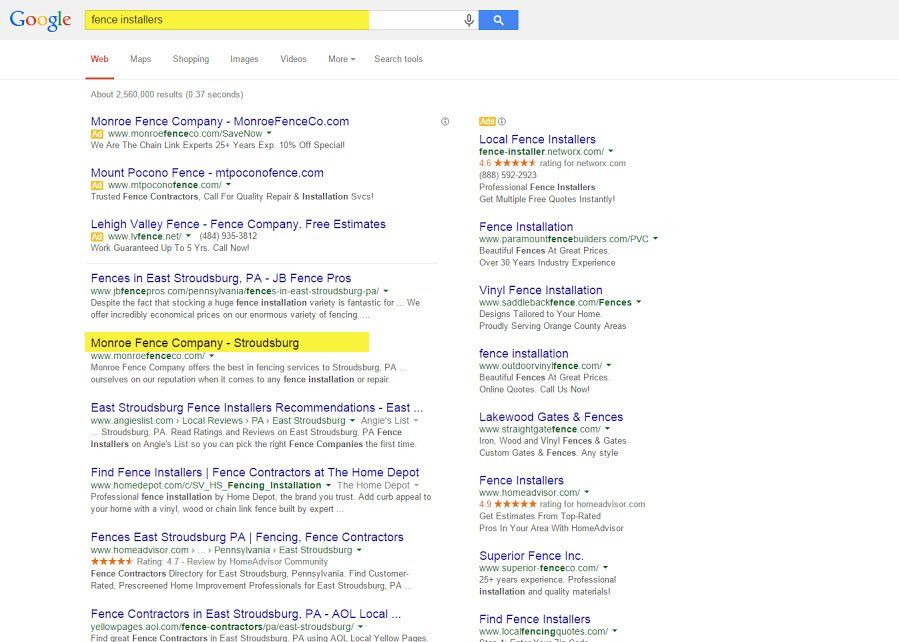Click the About 2,560,000 results text
The image size is (899, 642).
[167, 95]
